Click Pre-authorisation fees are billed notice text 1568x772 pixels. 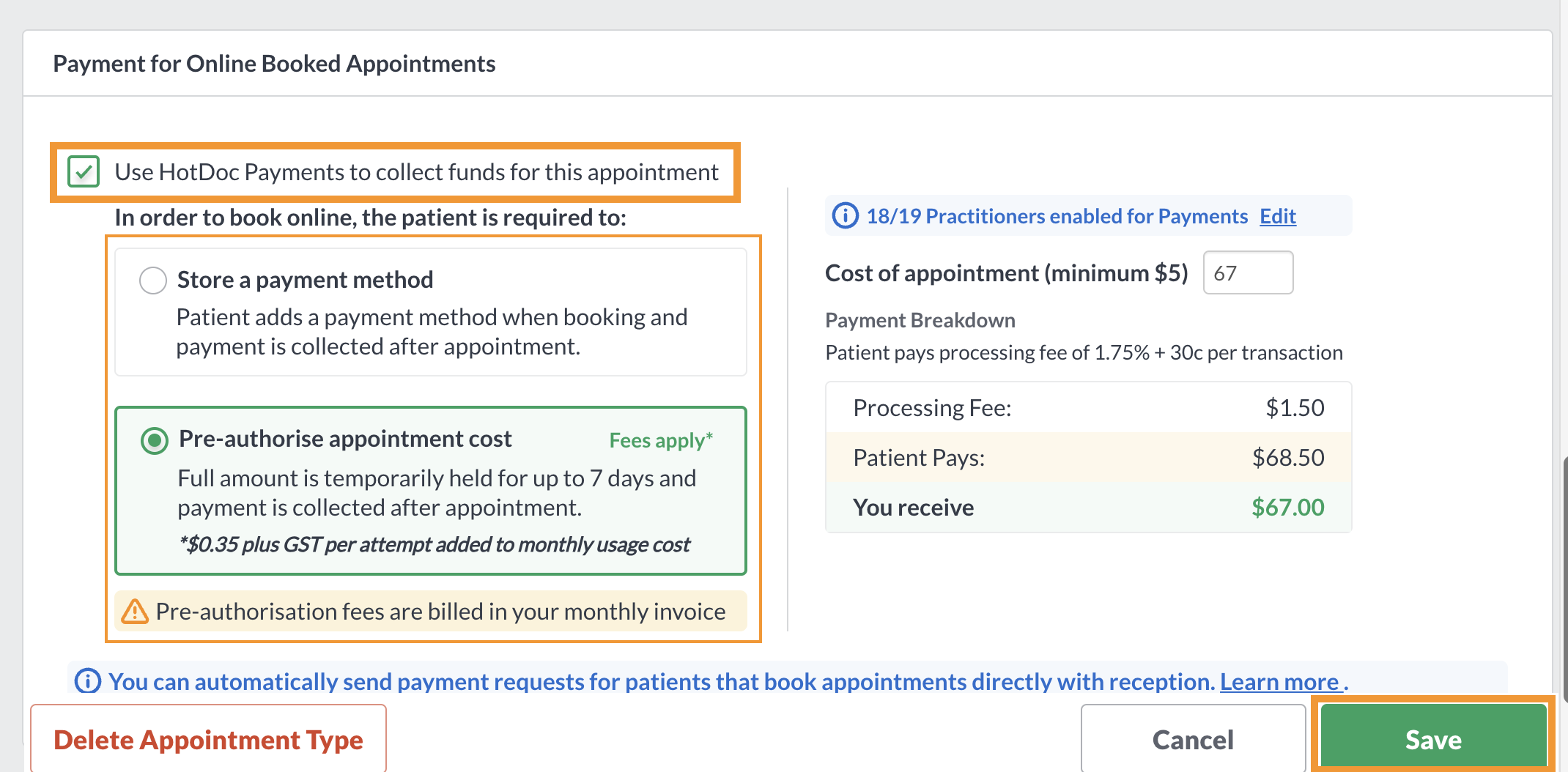(440, 612)
